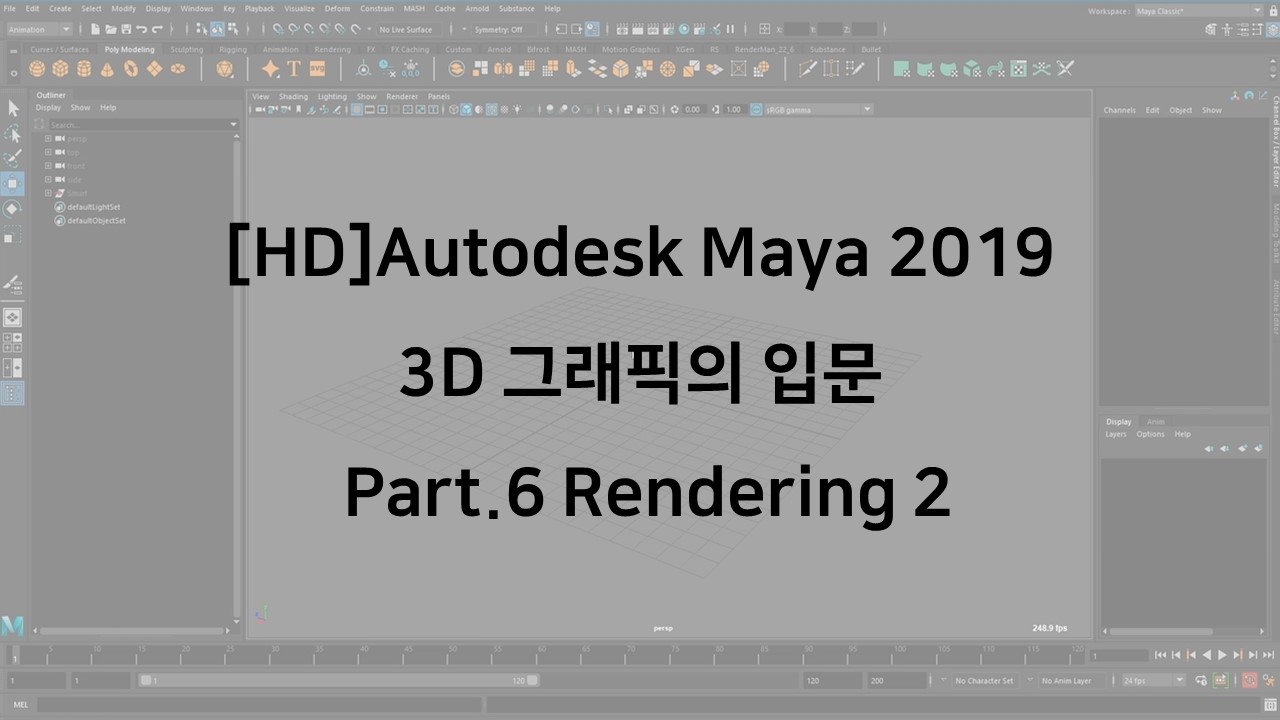Image resolution: width=1280 pixels, height=720 pixels.
Task: Click the current frame input field
Action: coord(1119,656)
